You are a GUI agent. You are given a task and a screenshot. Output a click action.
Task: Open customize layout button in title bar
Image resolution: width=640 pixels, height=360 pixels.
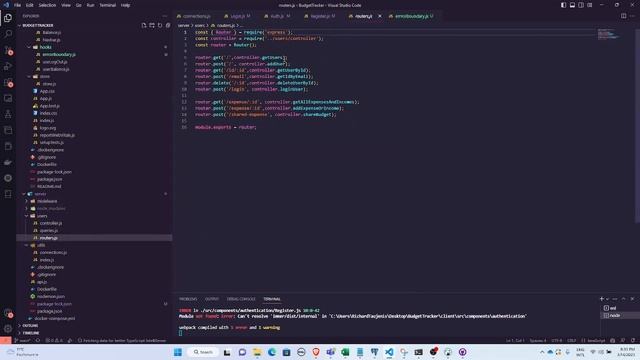tap(590, 5)
